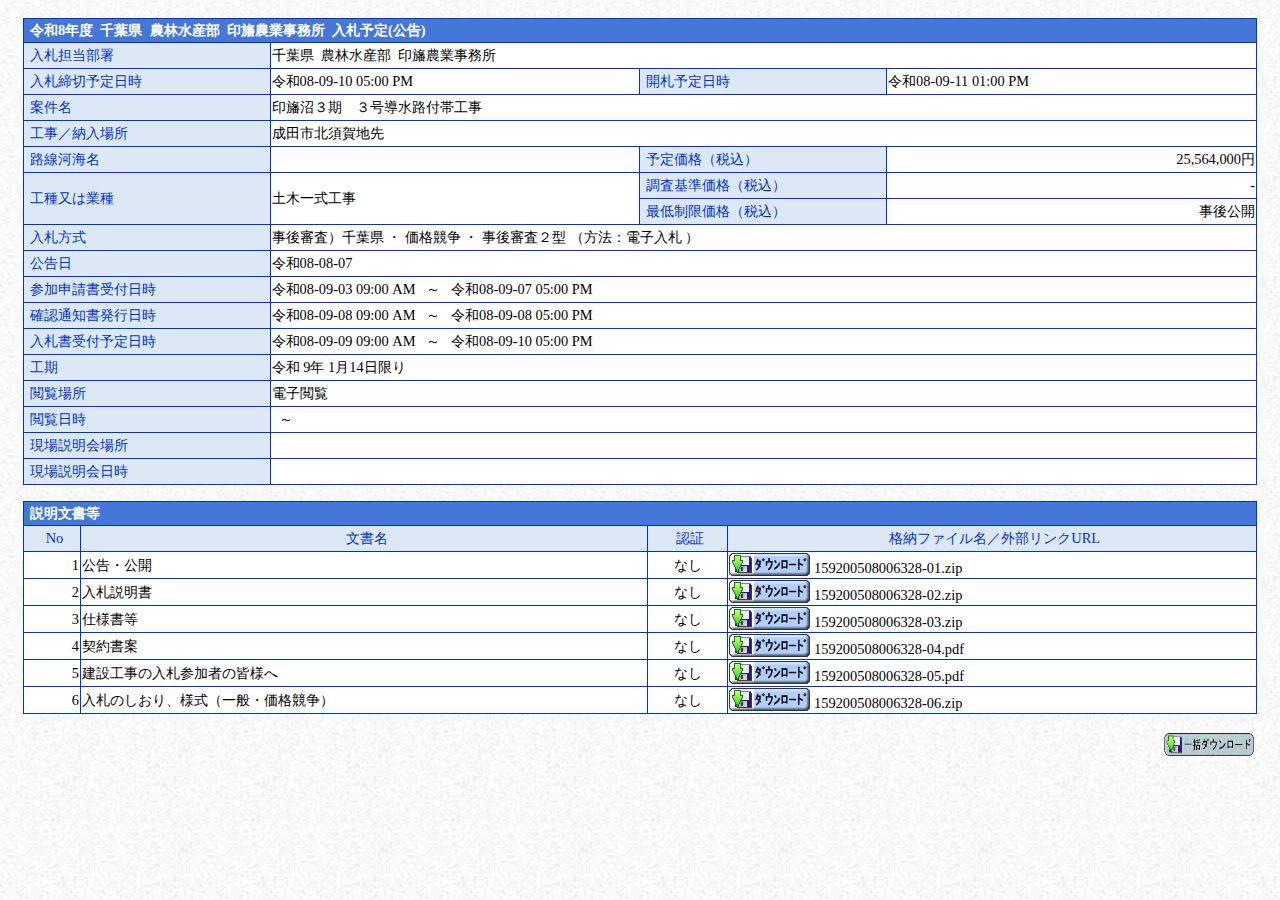Select document name 契約書案
Viewport: 1280px width, 900px height.
[110, 647]
